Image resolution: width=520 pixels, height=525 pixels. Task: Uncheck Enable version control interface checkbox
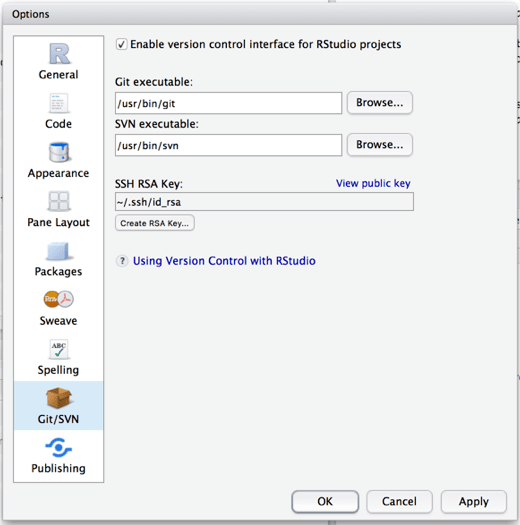121,44
